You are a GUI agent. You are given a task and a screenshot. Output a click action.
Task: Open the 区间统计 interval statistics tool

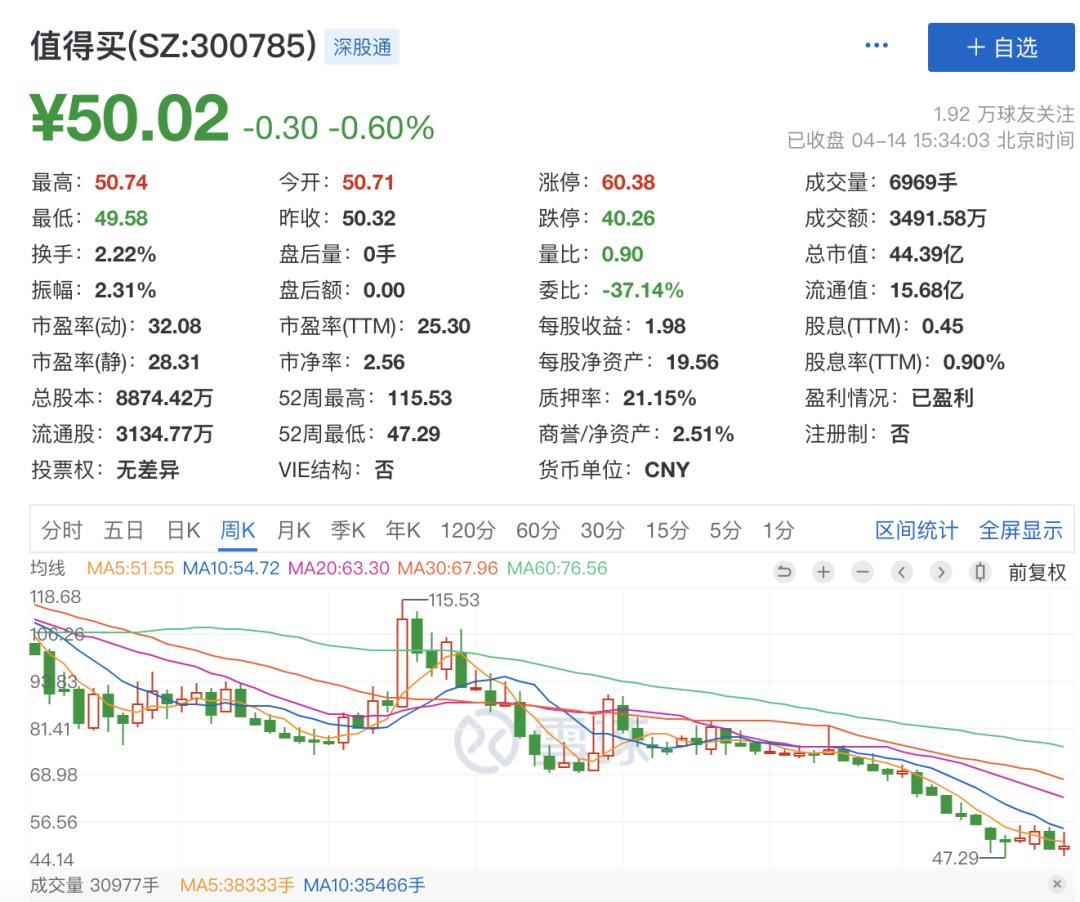click(x=917, y=531)
